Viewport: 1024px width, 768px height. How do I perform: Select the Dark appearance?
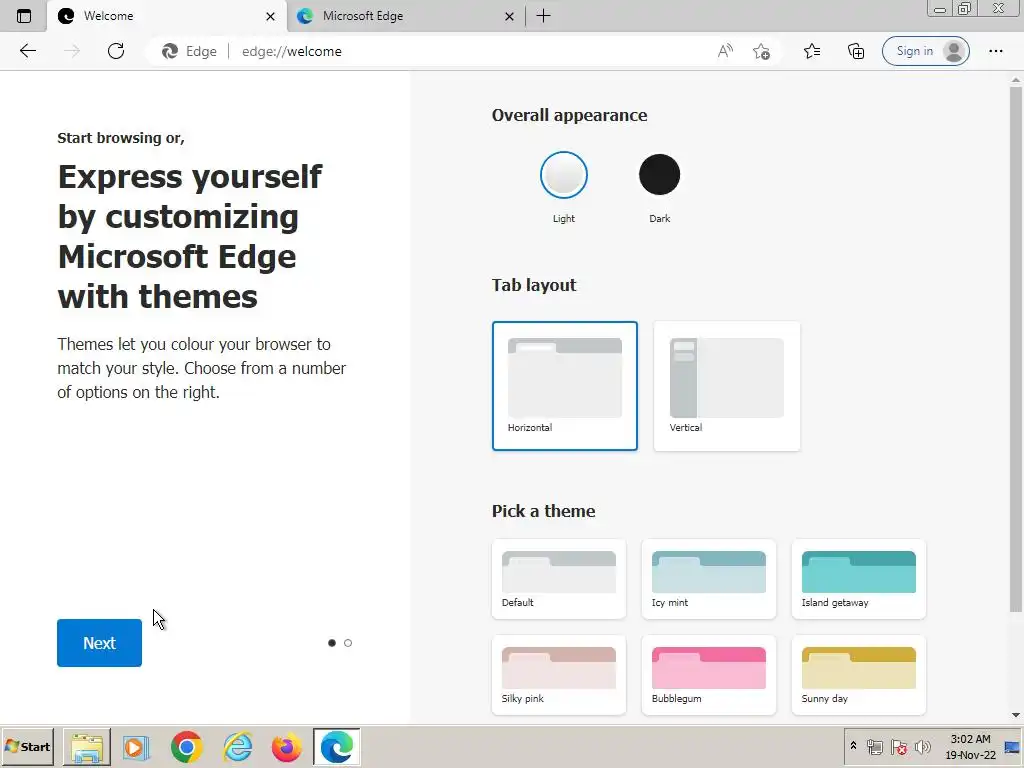tap(660, 174)
